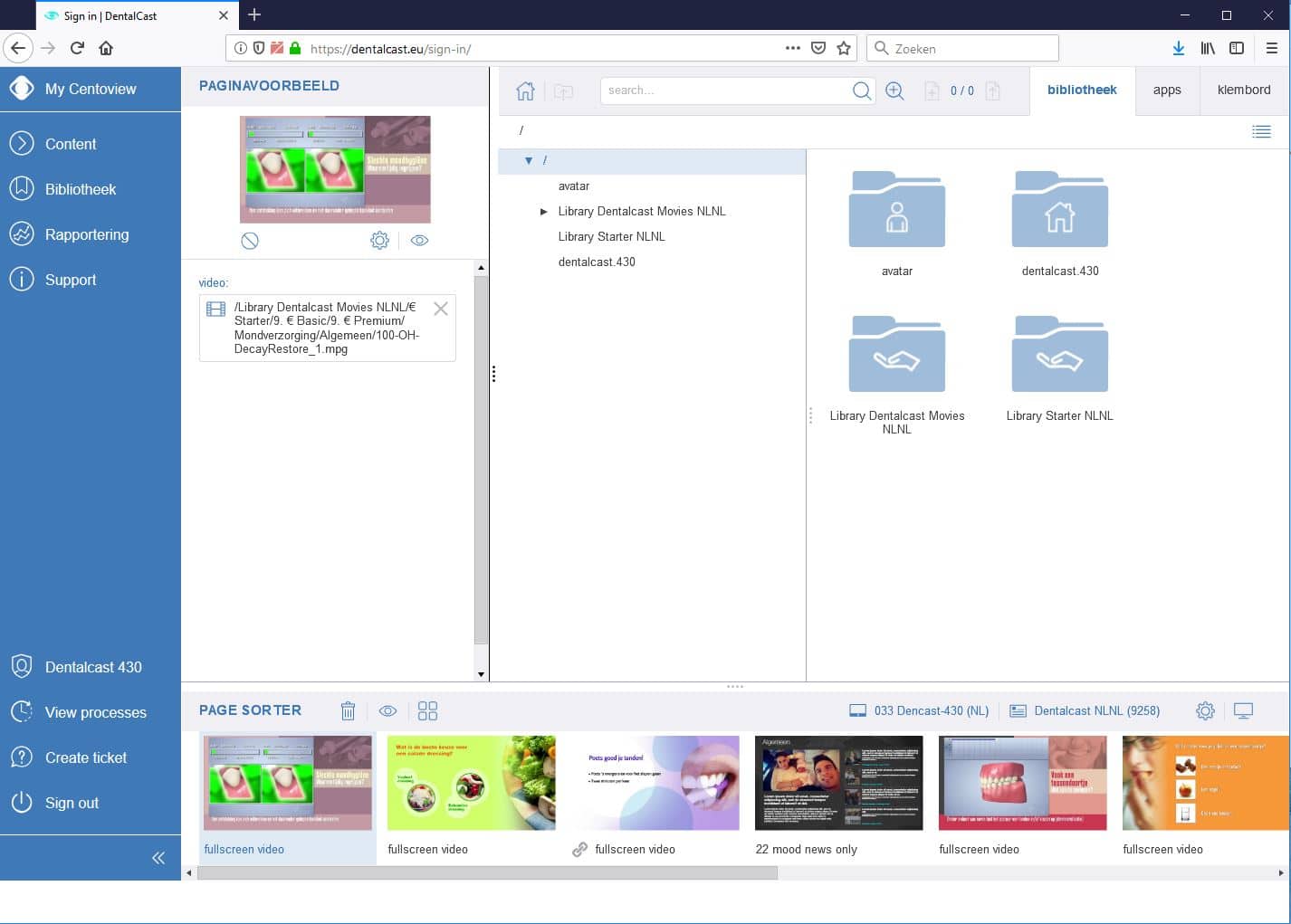The image size is (1291, 924).
Task: Click Sign out in the sidebar
Action: click(x=72, y=803)
